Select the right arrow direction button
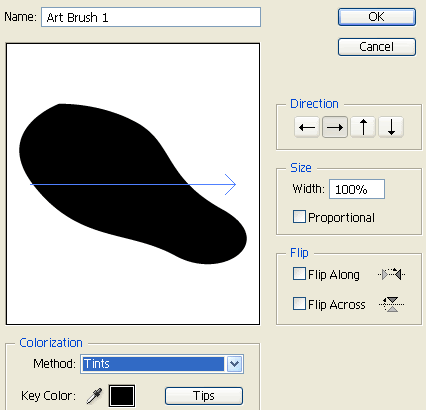This screenshot has width=426, height=410. (x=335, y=127)
